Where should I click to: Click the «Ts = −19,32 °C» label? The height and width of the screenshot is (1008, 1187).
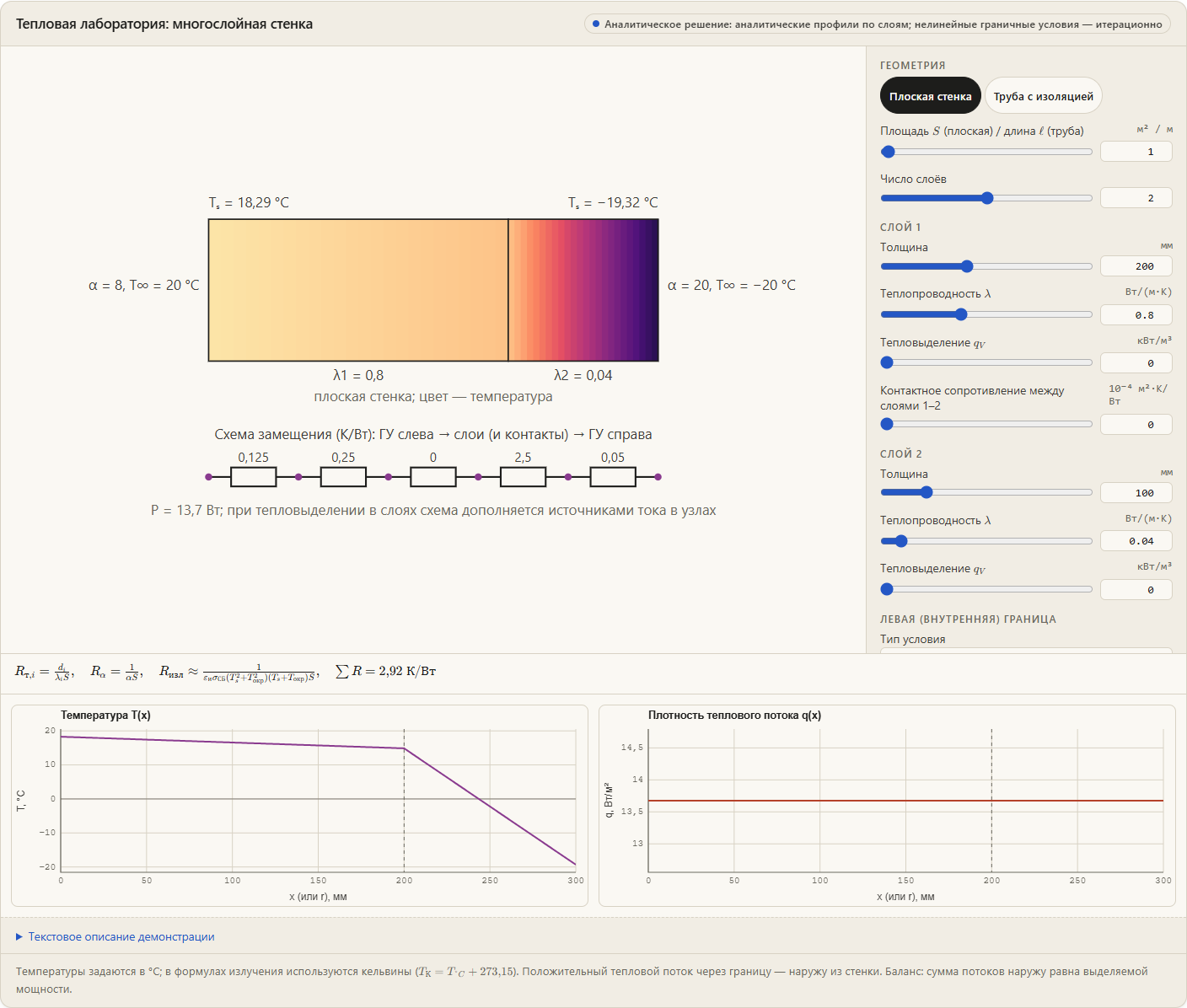613,202
